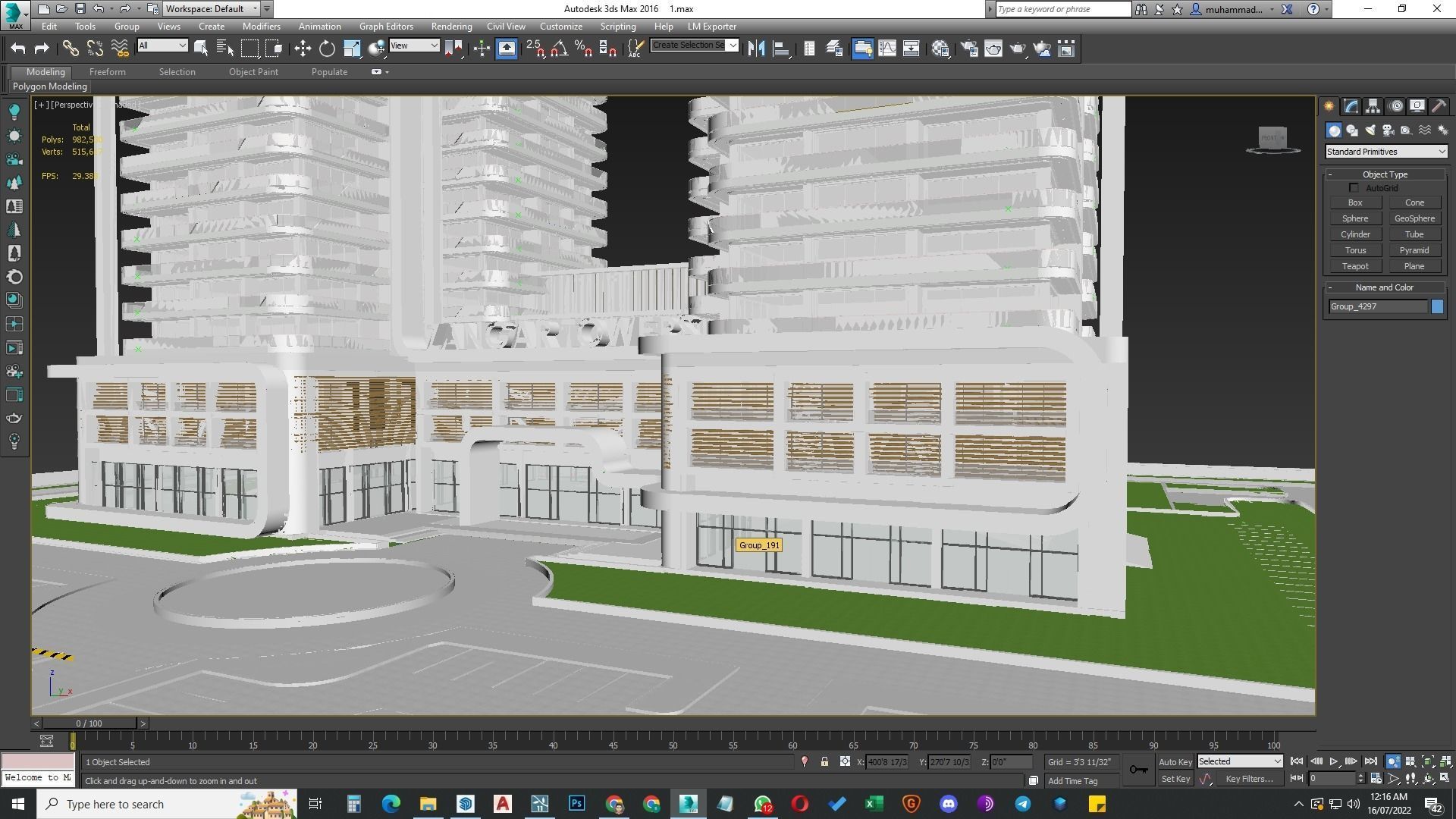Open Render Setup icon
The width and height of the screenshot is (1456, 819).
click(968, 49)
